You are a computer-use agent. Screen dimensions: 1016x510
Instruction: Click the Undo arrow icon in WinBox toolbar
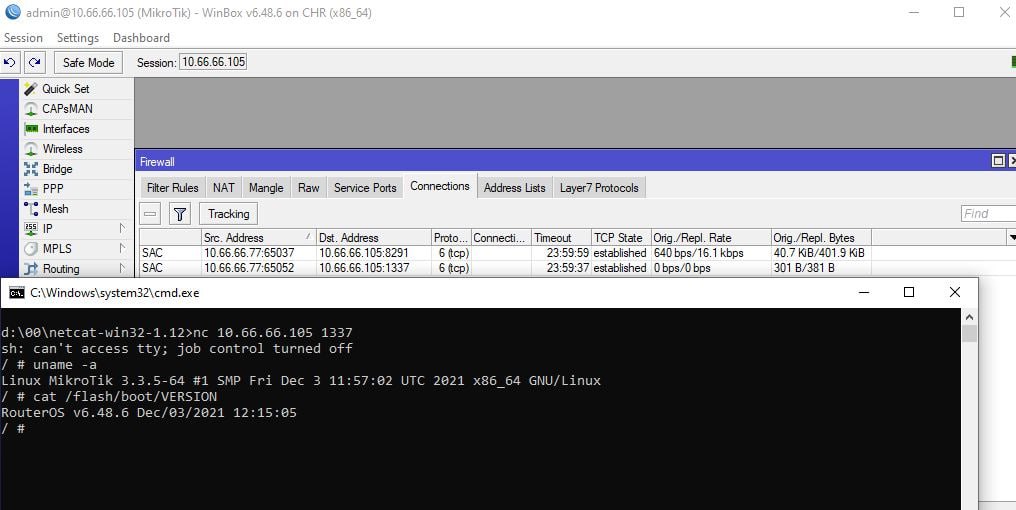click(x=10, y=63)
